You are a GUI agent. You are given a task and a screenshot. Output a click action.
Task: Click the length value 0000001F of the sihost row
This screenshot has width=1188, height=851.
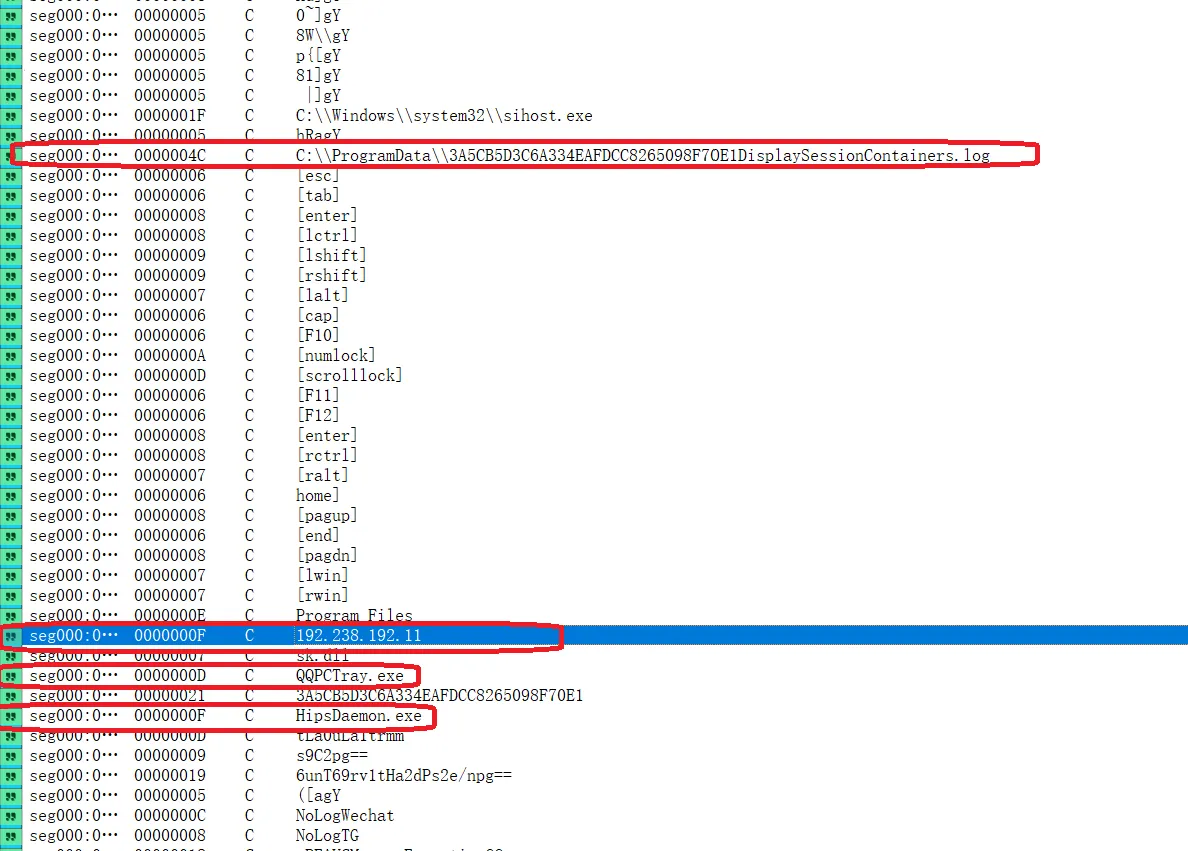coord(170,116)
